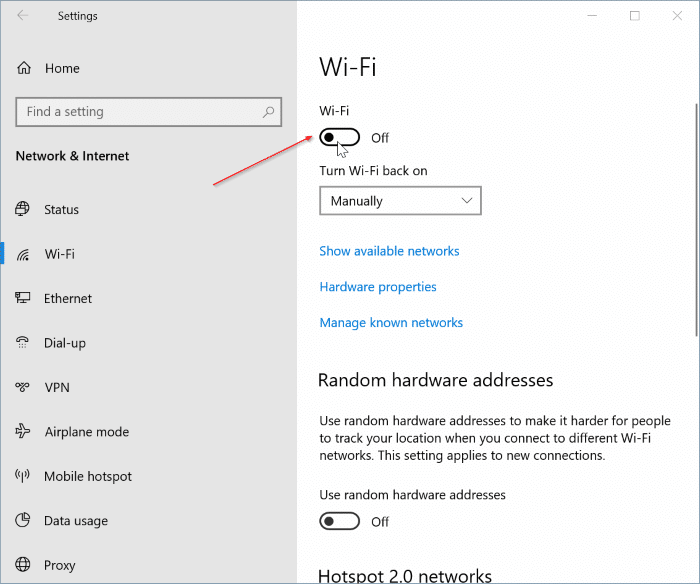Click the Data usage pie icon
700x584 pixels.
tap(23, 520)
